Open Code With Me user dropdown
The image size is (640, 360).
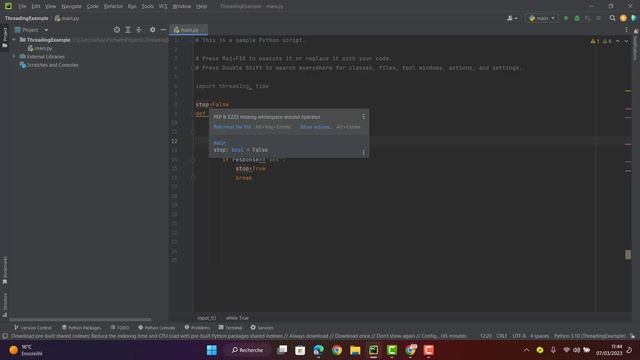pyautogui.click(x=512, y=18)
